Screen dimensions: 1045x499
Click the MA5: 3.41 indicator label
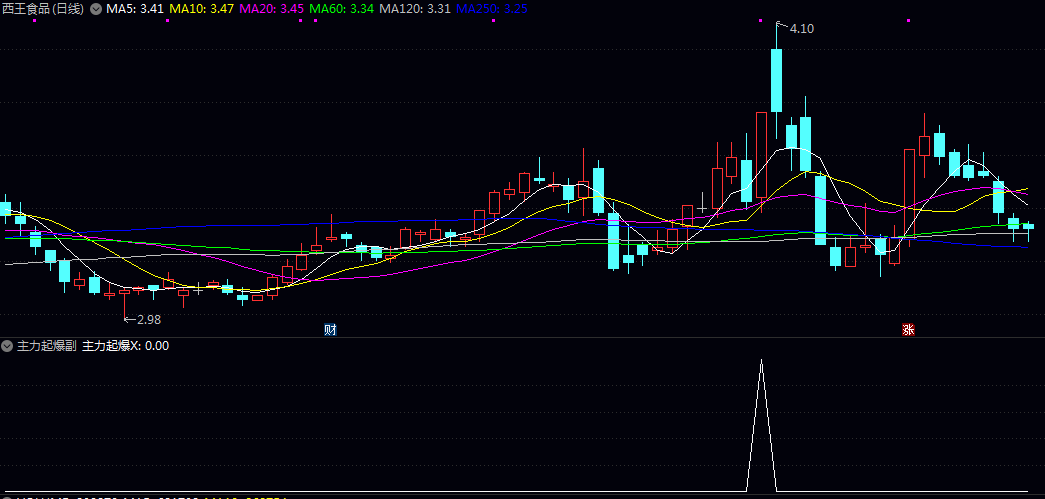[x=135, y=9]
